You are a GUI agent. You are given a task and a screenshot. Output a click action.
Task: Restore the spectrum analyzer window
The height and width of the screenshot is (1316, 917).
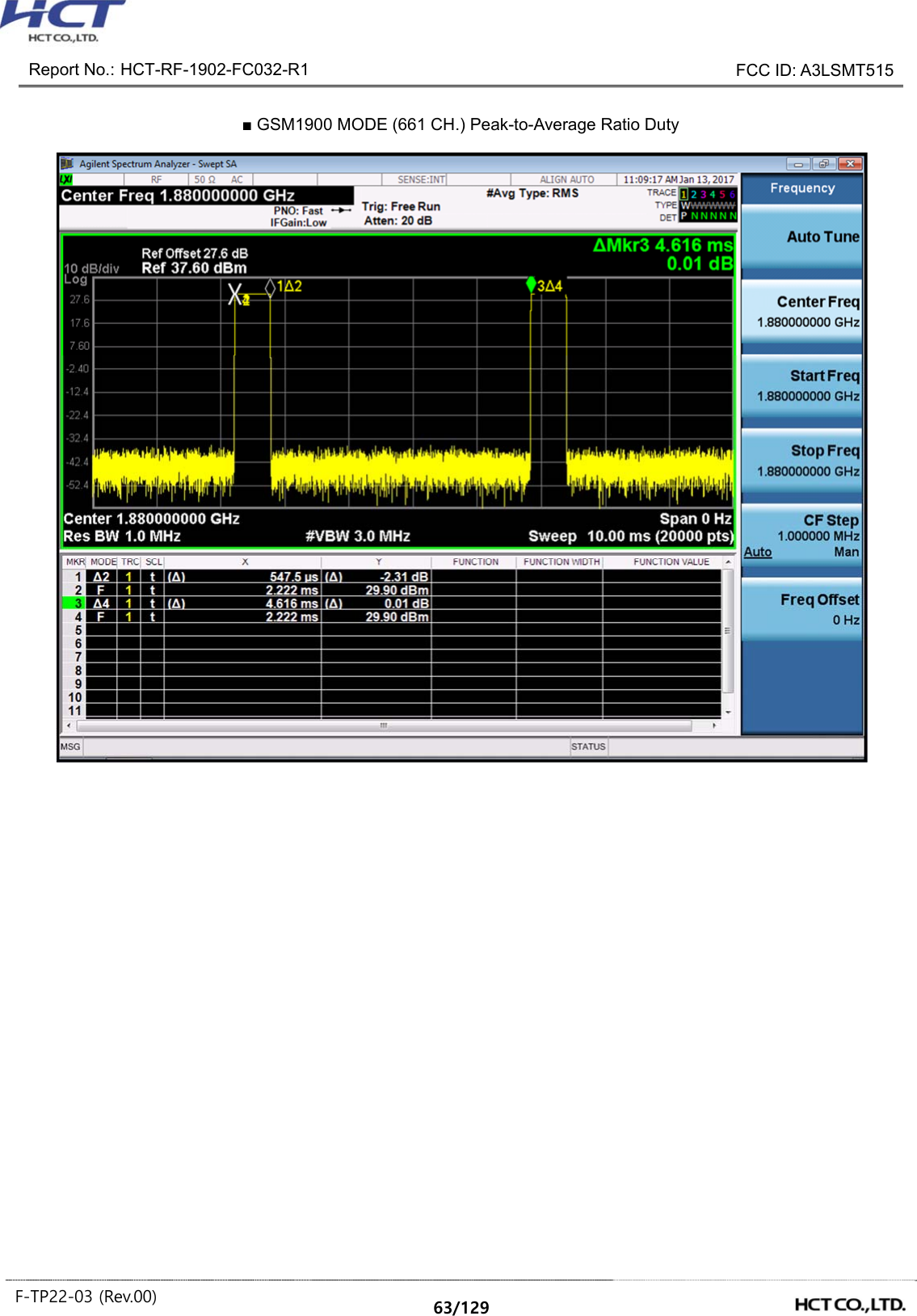(x=823, y=164)
